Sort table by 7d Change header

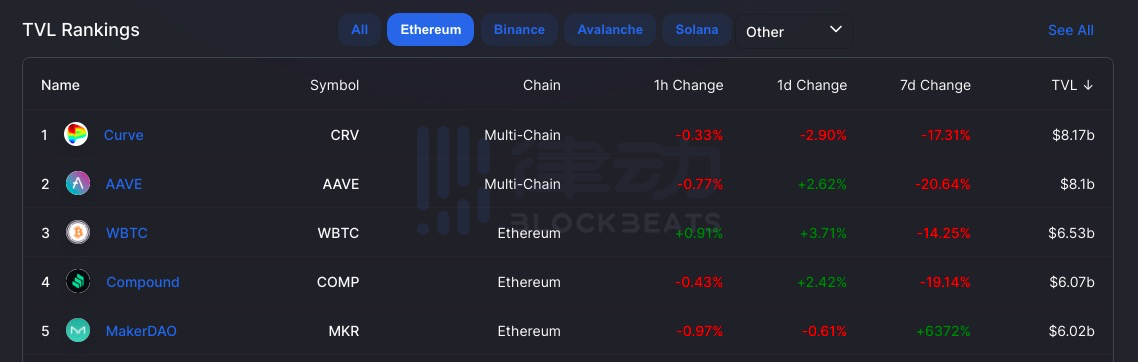[x=935, y=86]
